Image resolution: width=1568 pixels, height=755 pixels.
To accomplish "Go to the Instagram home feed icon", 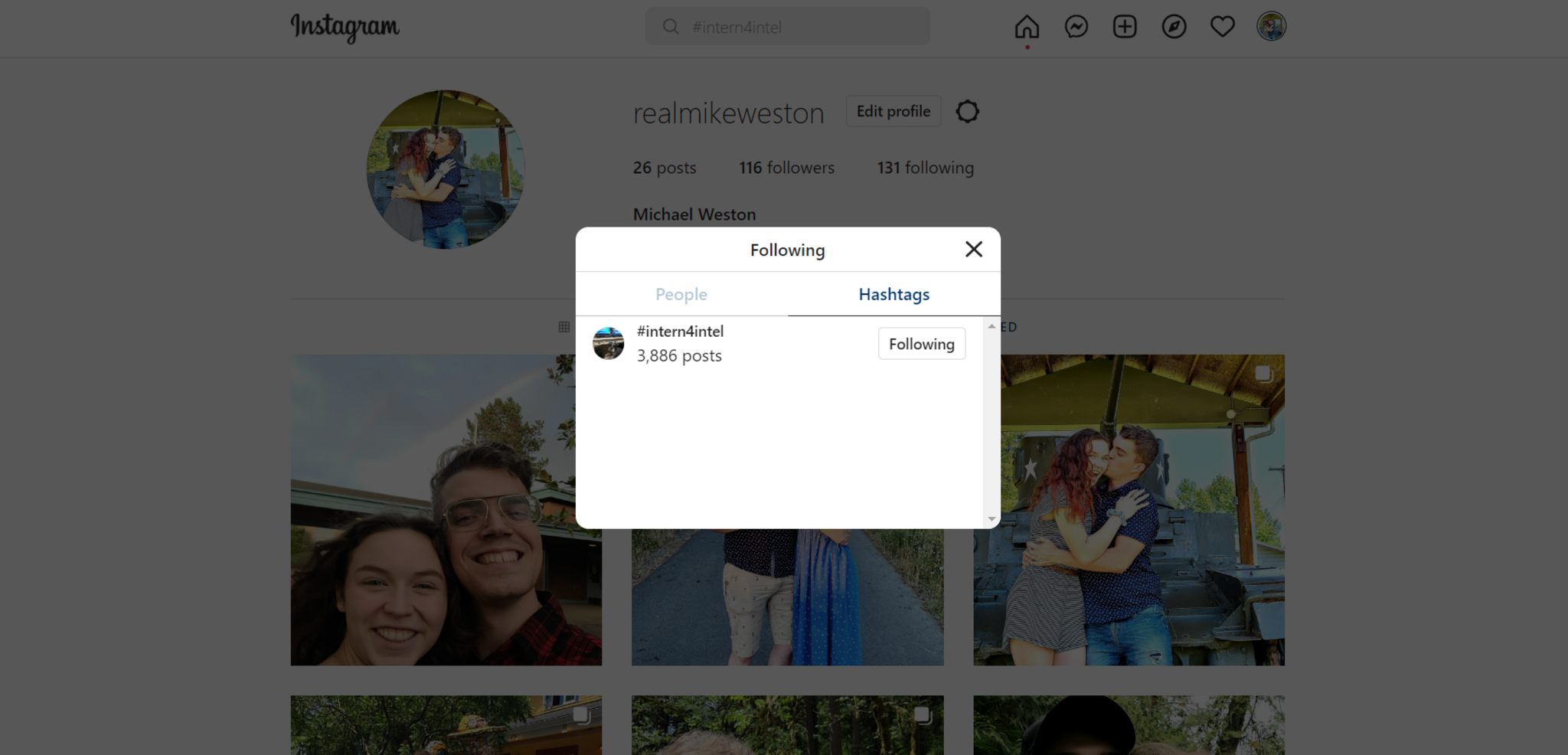I will pyautogui.click(x=1027, y=27).
